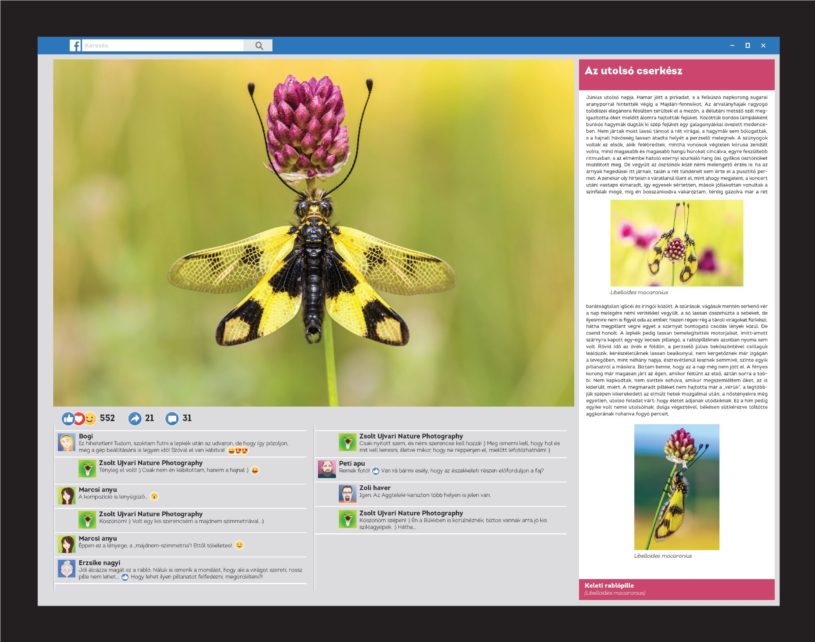Viewport: 815px width, 642px height.
Task: Click Peti apu's profile avatar
Action: [x=326, y=469]
